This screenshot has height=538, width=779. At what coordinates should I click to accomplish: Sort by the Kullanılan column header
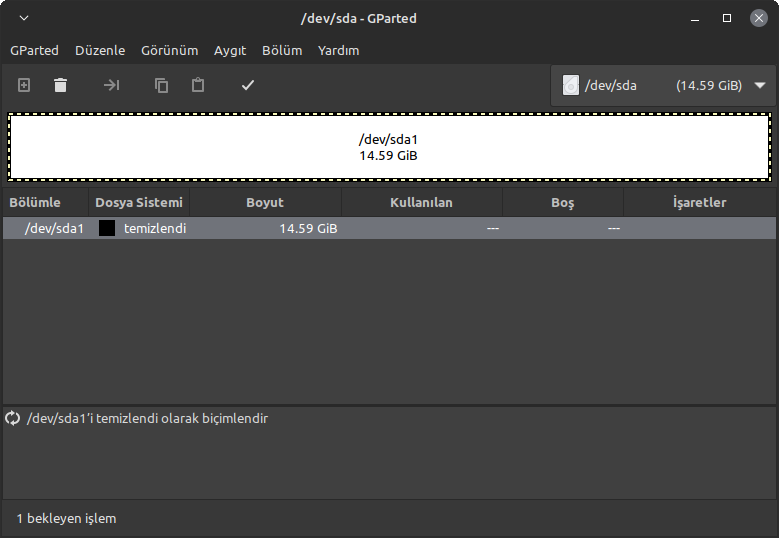pos(421,202)
